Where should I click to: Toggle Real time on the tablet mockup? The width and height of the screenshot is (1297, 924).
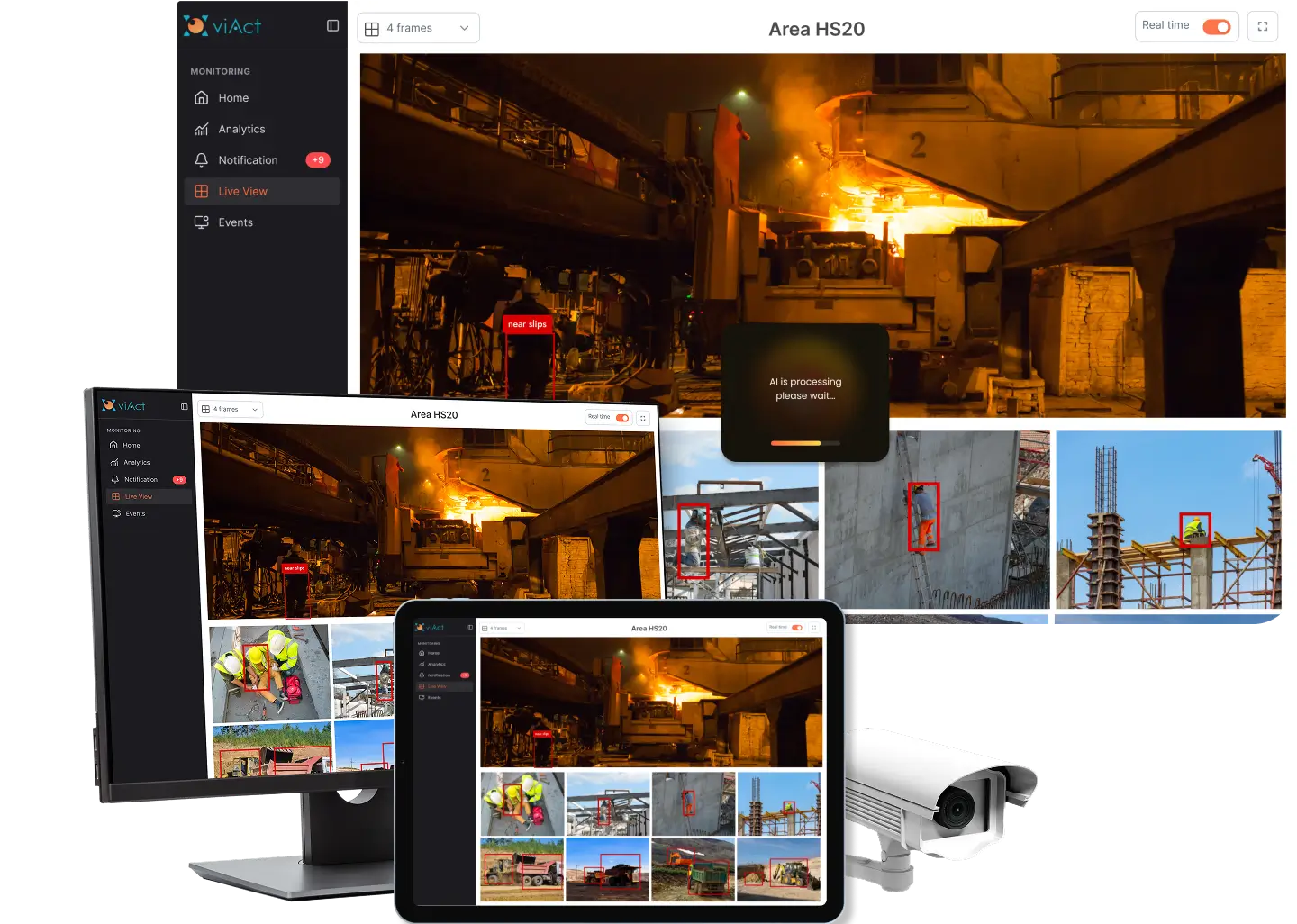[797, 628]
